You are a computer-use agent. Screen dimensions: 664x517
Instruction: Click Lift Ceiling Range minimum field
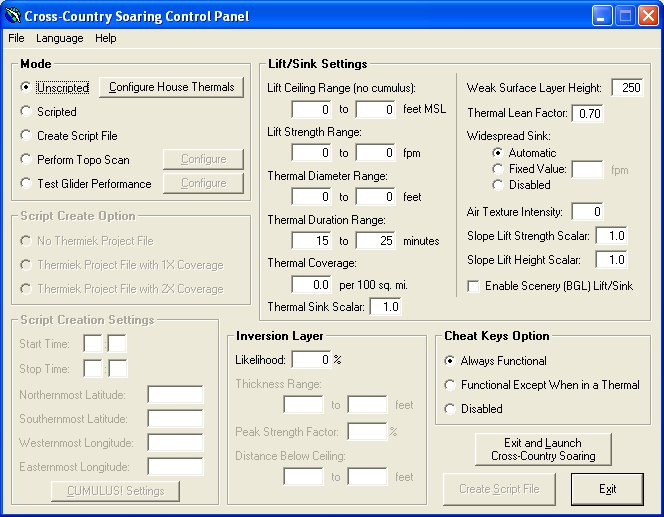312,110
